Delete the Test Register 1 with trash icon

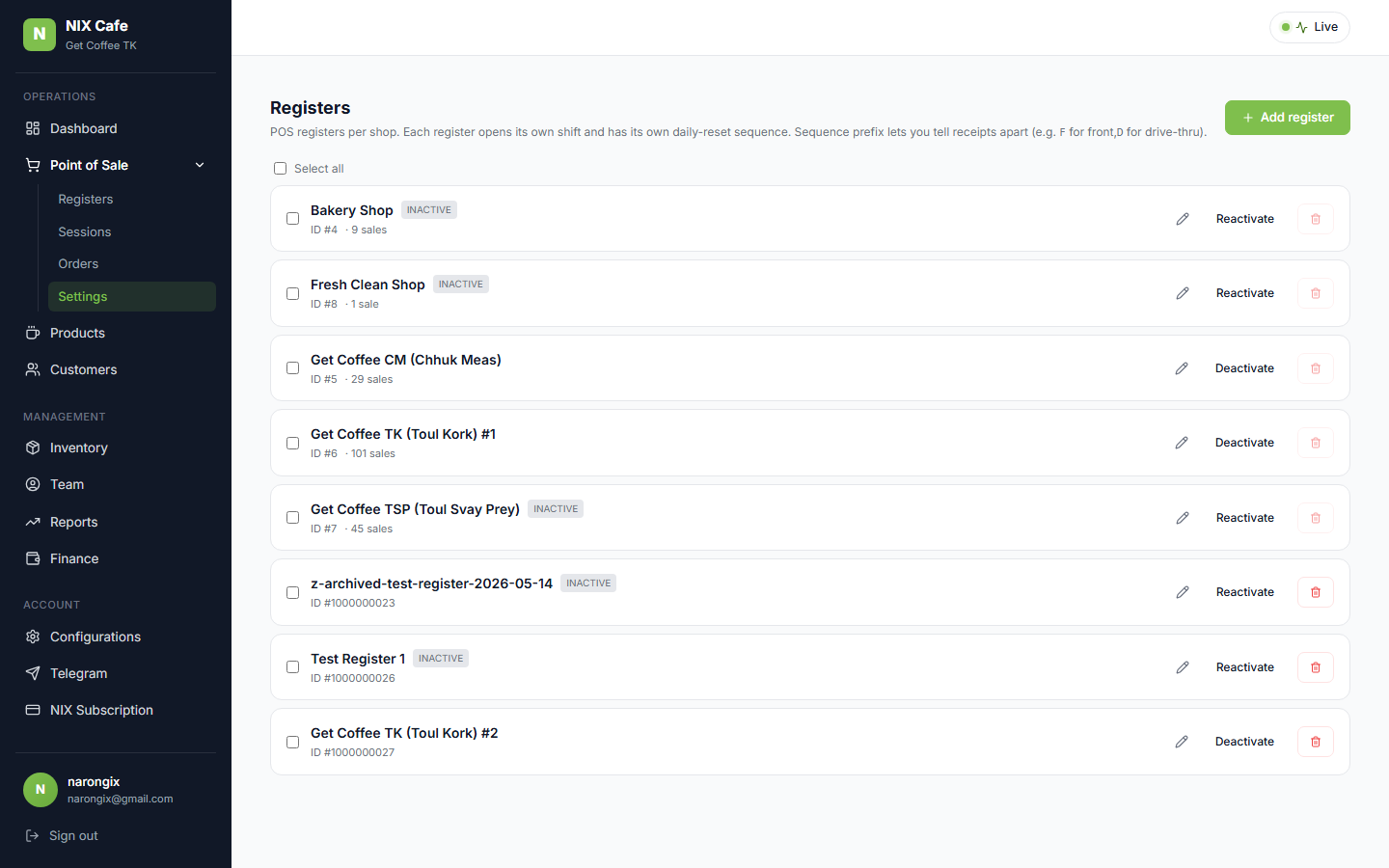coord(1316,667)
